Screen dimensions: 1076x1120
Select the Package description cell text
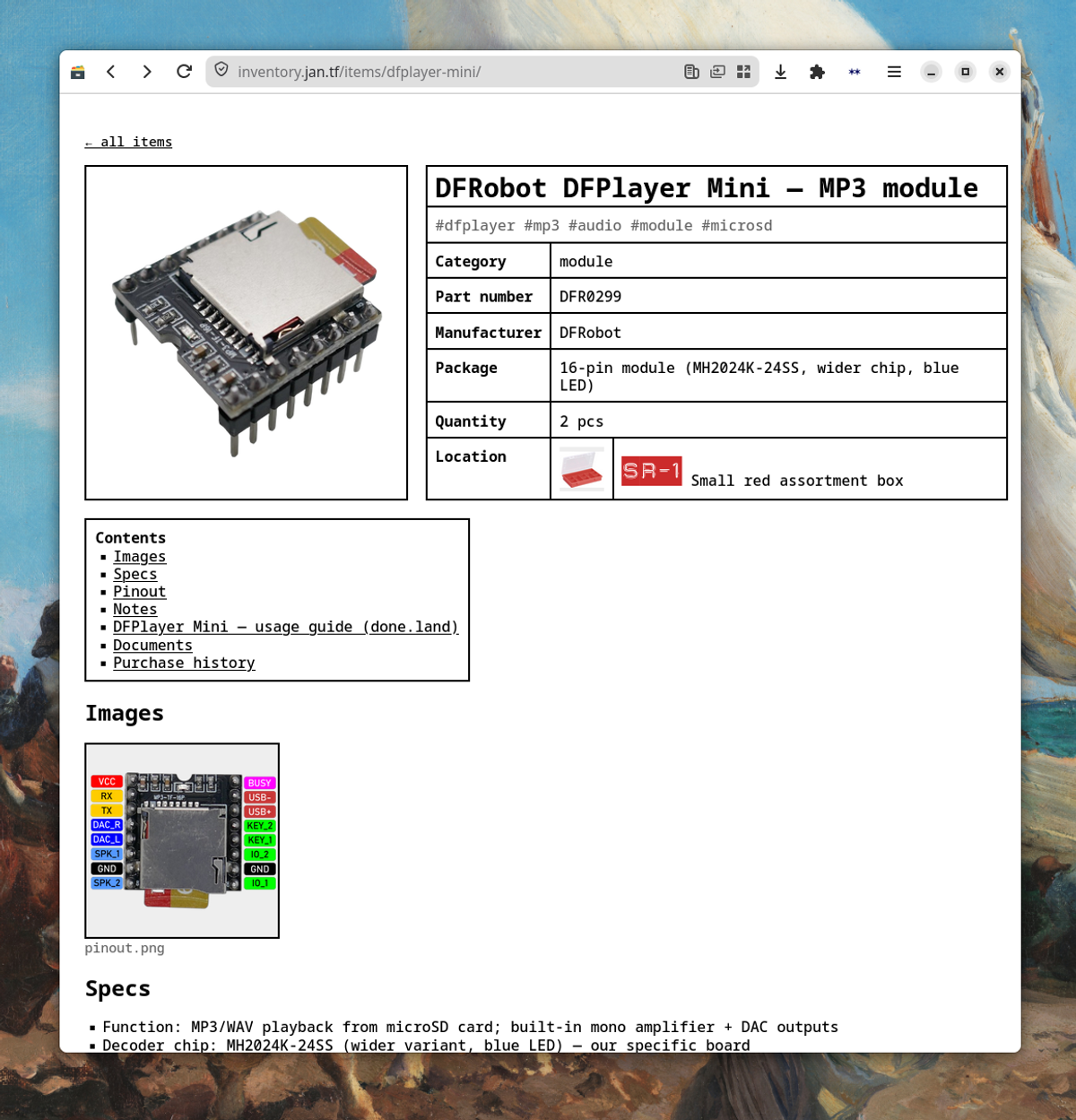pos(759,377)
